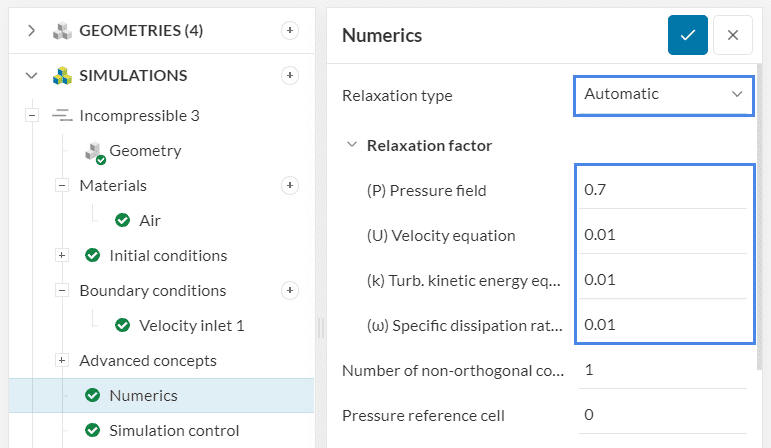This screenshot has width=771, height=448.
Task: Collapse the Relaxation factor group
Action: click(x=351, y=145)
